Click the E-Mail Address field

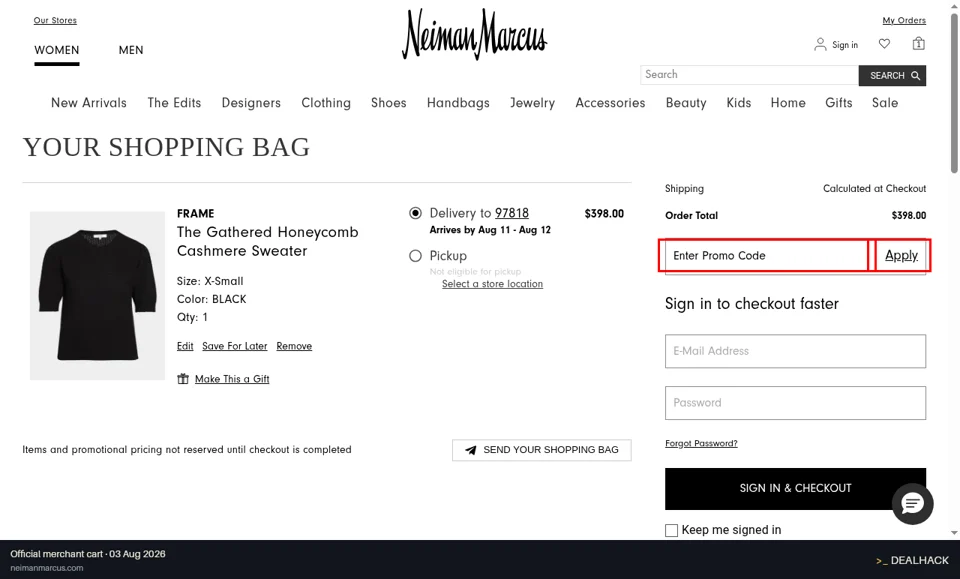coord(795,351)
